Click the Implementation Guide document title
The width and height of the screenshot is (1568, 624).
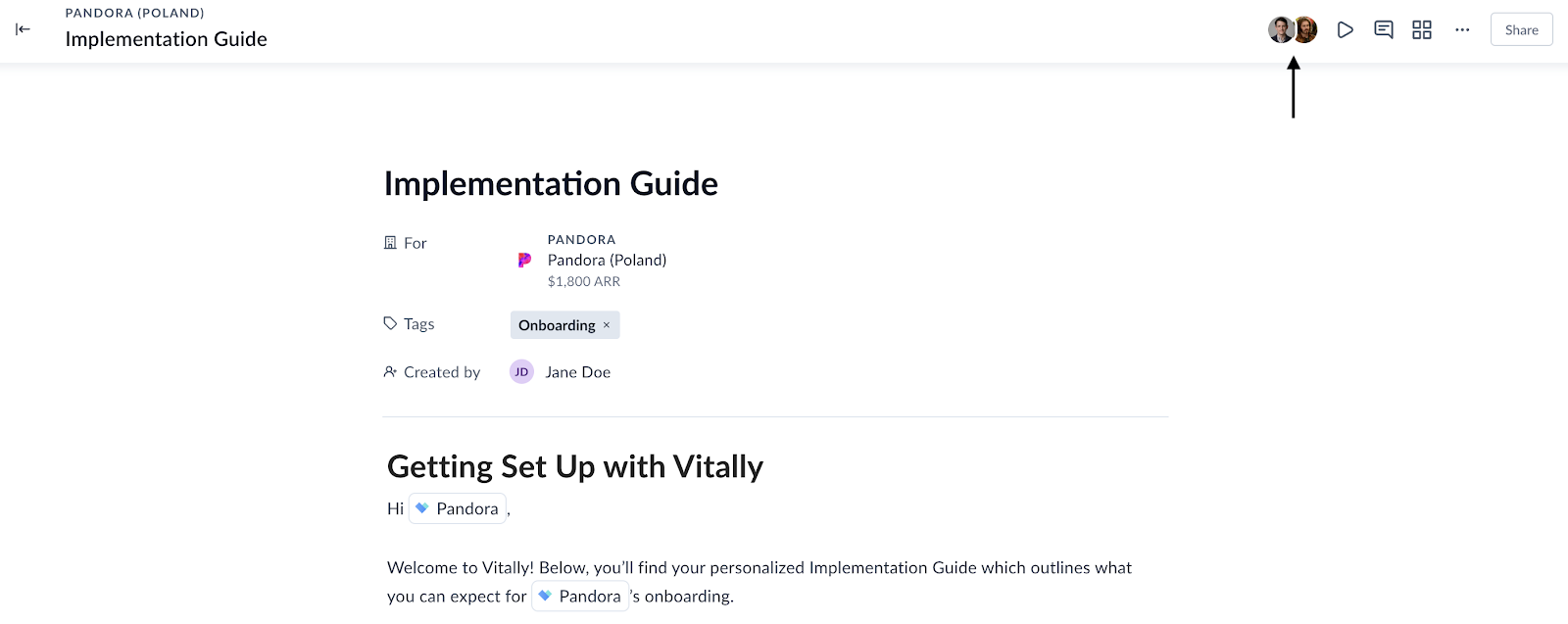(551, 183)
